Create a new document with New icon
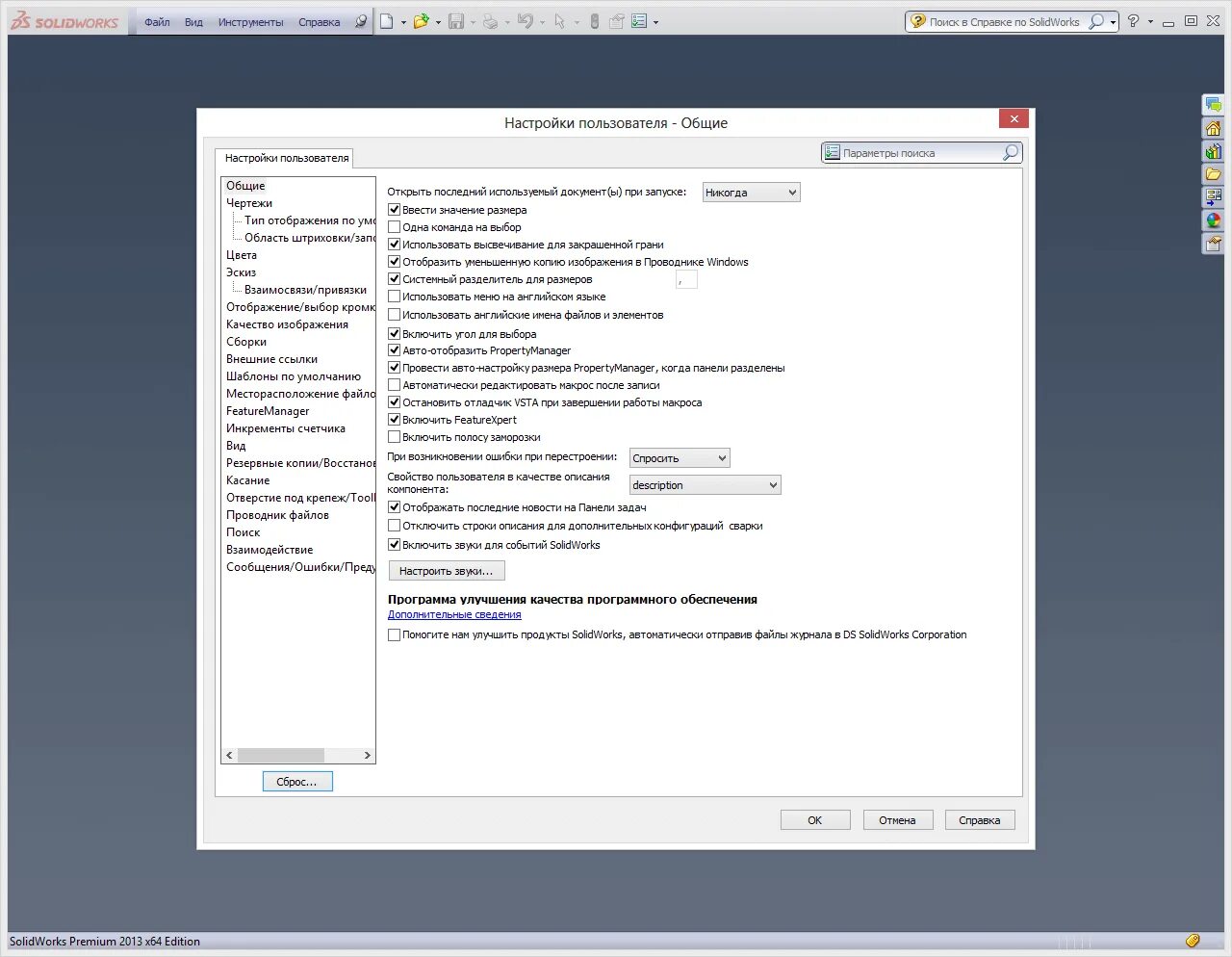1232x957 pixels. tap(387, 21)
